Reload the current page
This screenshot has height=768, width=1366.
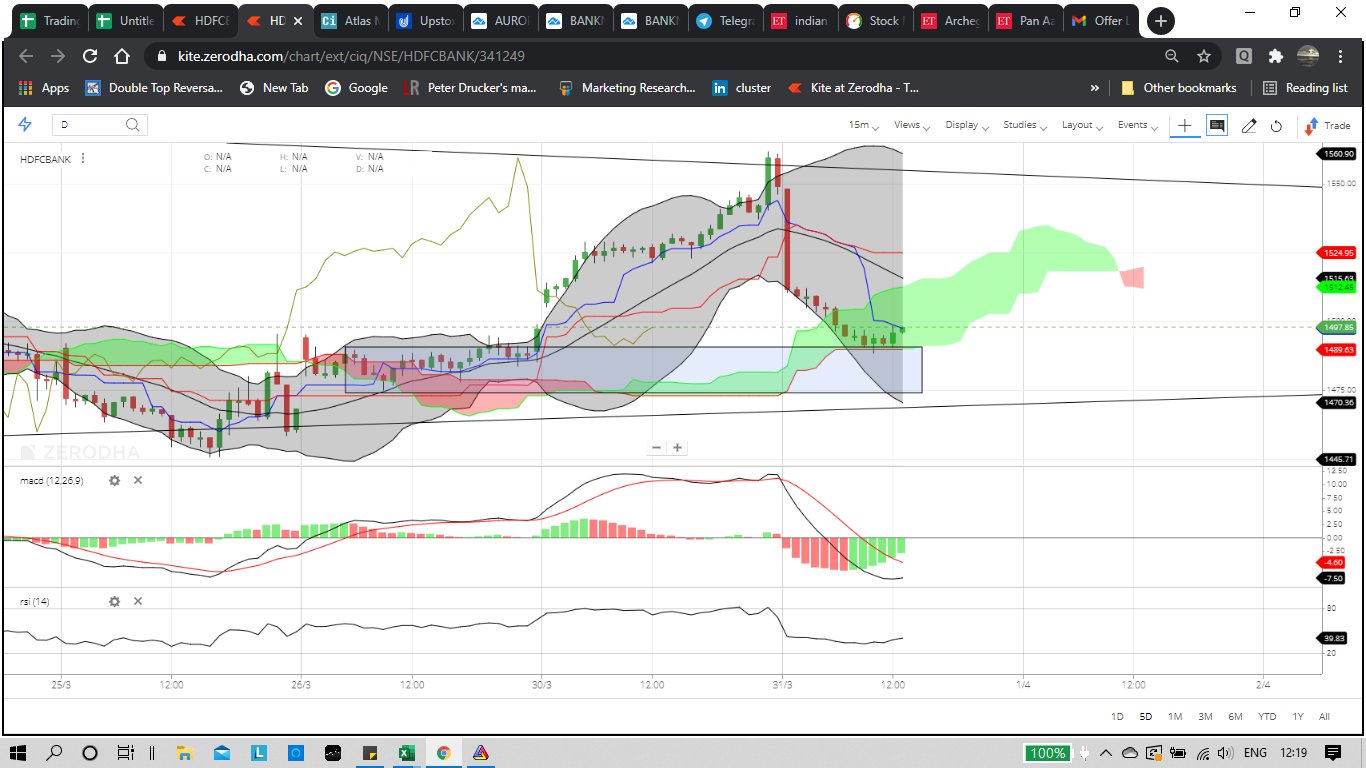pos(90,56)
